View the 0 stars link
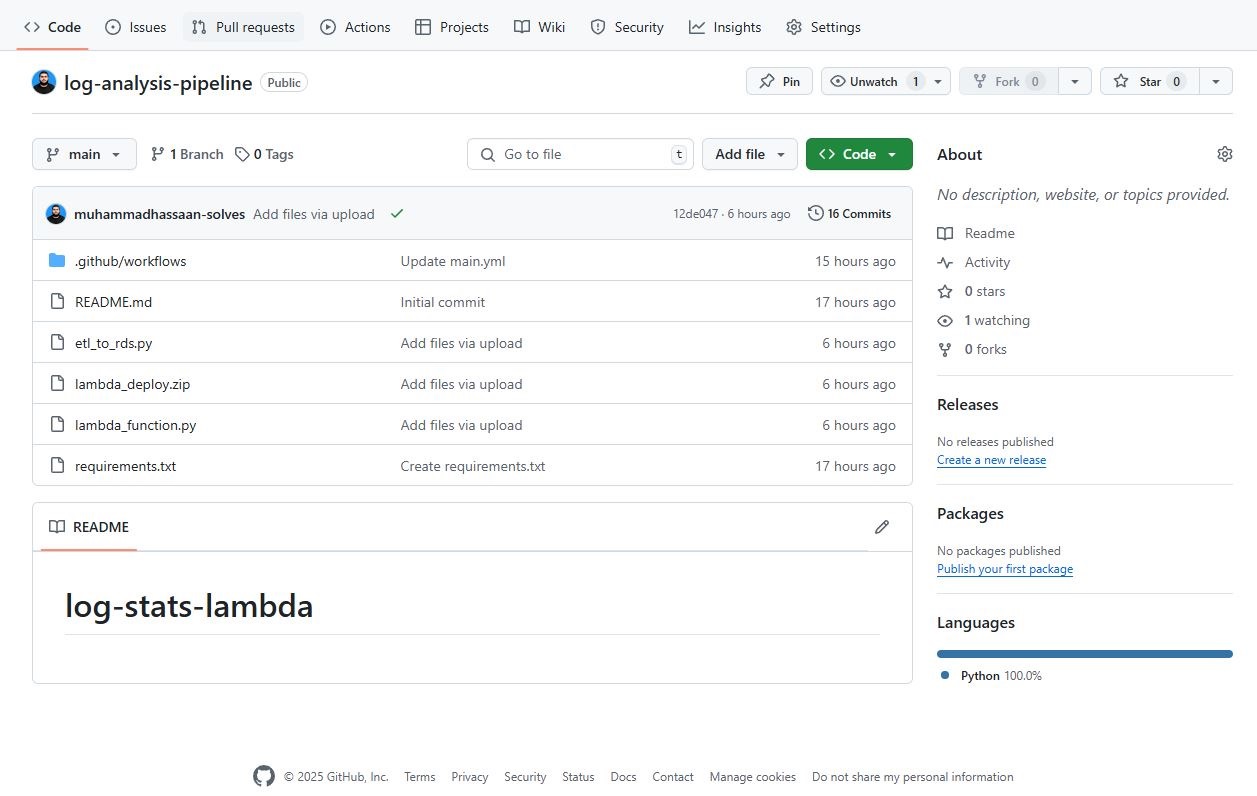Image resolution: width=1257 pixels, height=796 pixels. tap(971, 291)
